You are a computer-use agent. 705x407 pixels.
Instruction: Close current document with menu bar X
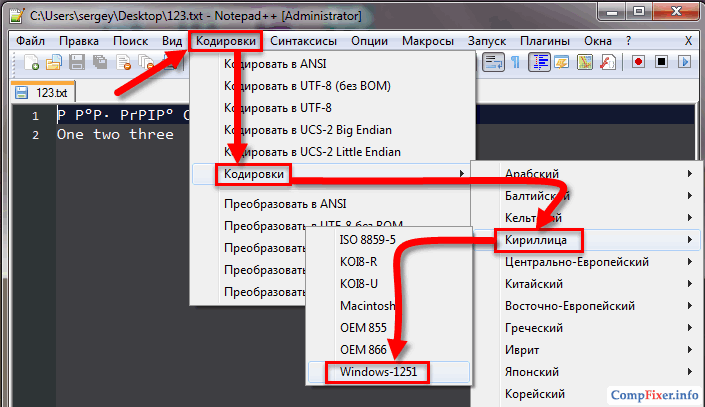point(688,41)
